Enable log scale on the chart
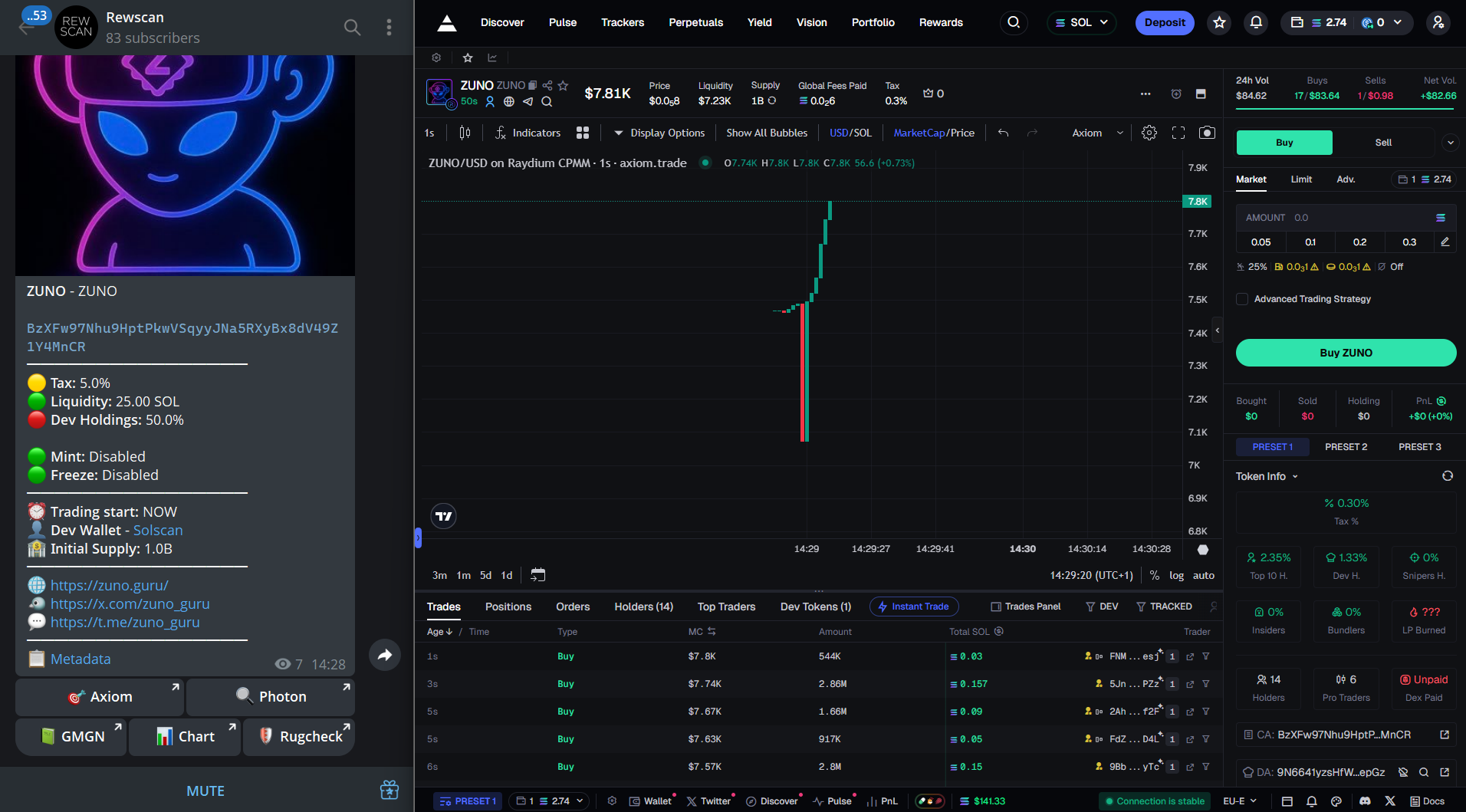This screenshot has width=1466, height=812. click(1175, 575)
